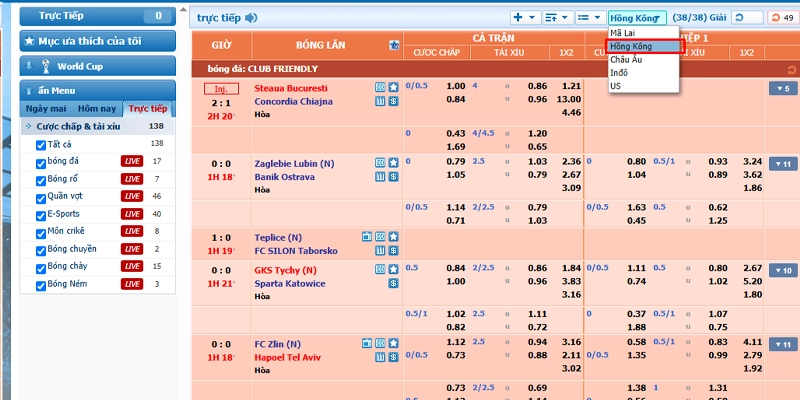Image resolution: width=800 pixels, height=400 pixels.
Task: Open the plus sign dropdown in toolbar
Action: click(x=526, y=18)
